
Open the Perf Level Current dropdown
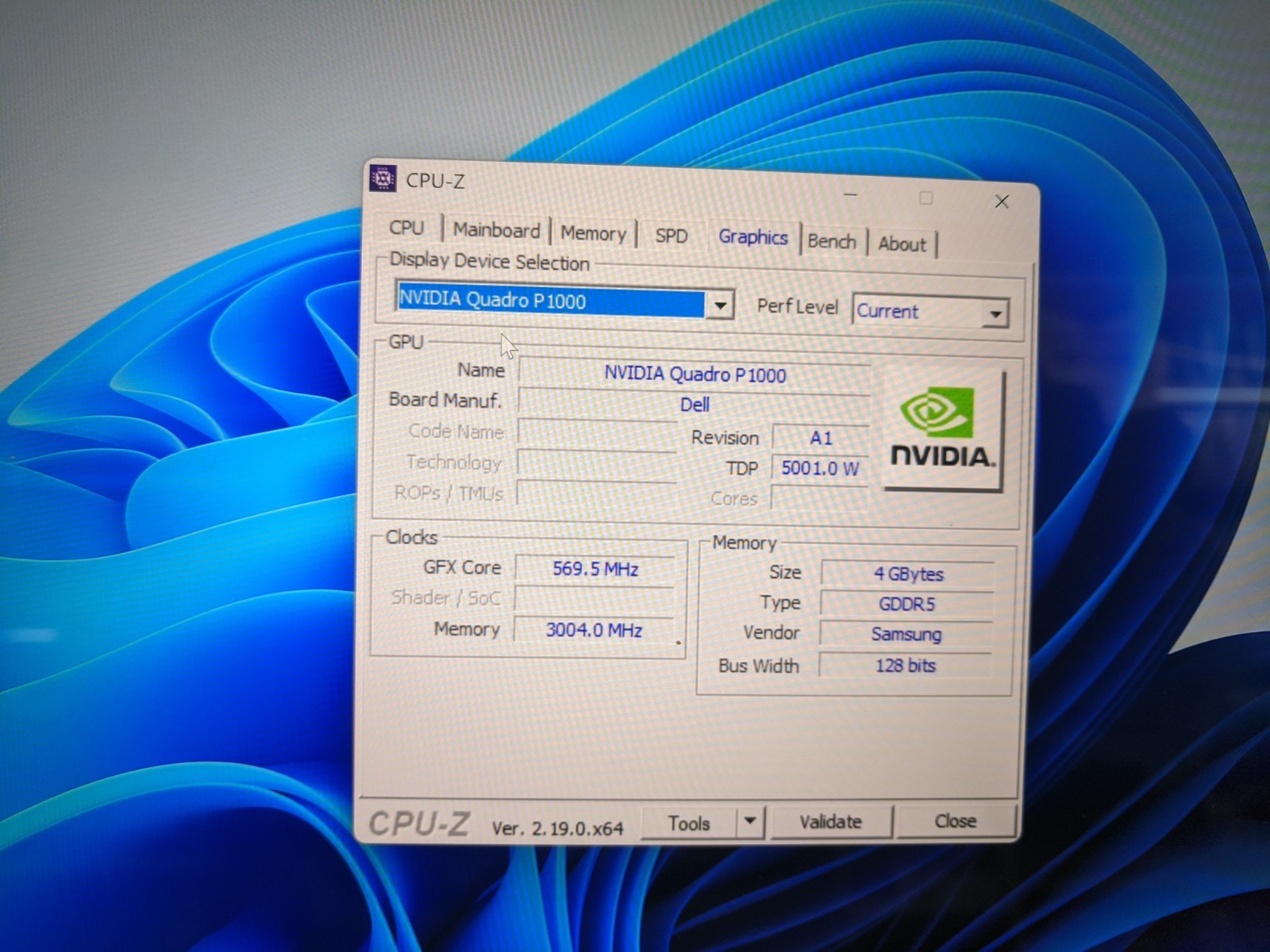pyautogui.click(x=930, y=312)
